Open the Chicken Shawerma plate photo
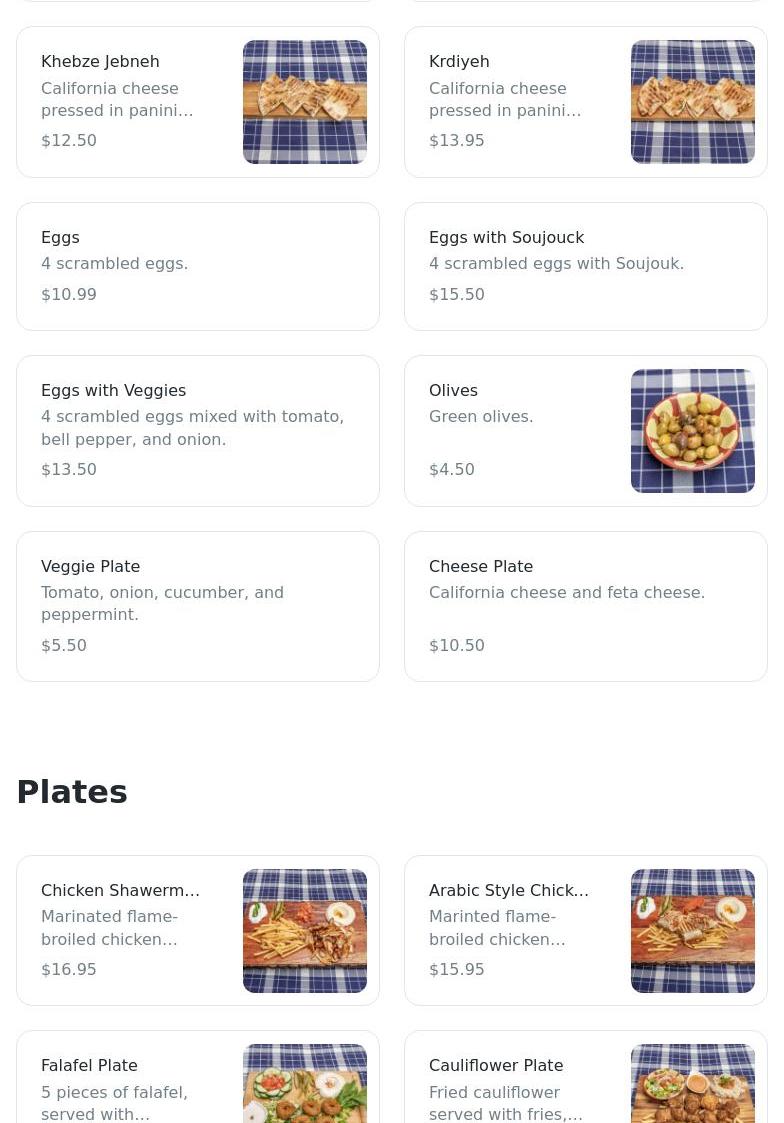 (305, 930)
